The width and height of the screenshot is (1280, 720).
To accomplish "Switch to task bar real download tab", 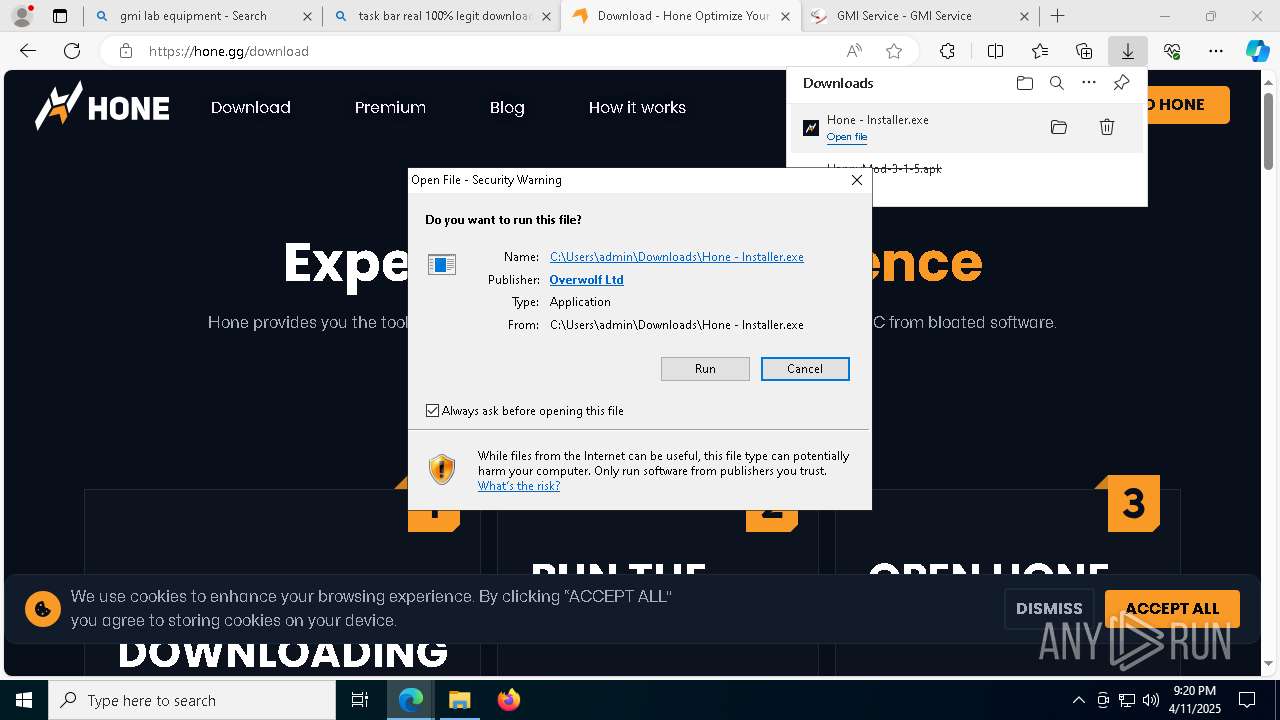I will 443,16.
